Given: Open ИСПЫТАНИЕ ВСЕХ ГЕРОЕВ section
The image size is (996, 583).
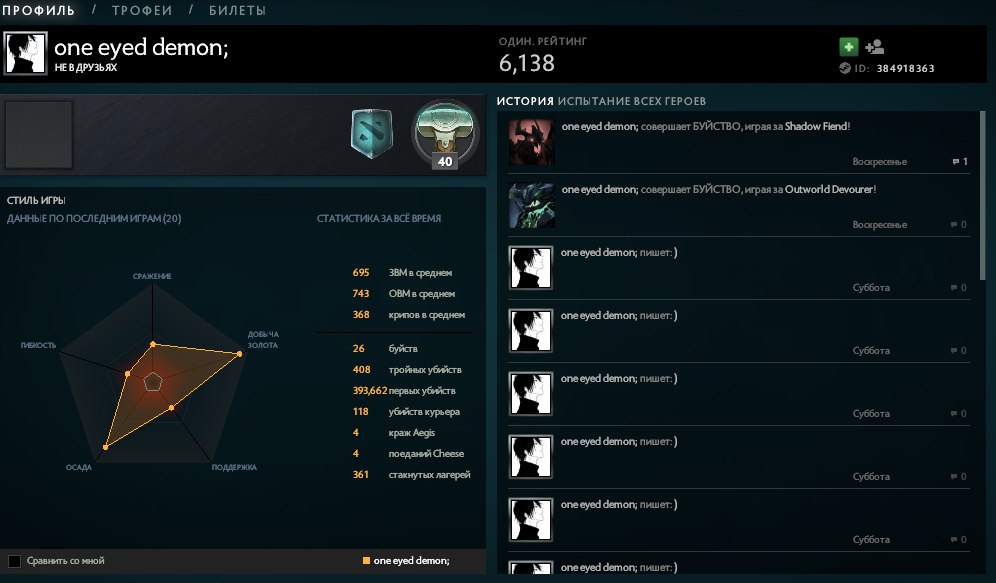Looking at the screenshot, I should 632,101.
